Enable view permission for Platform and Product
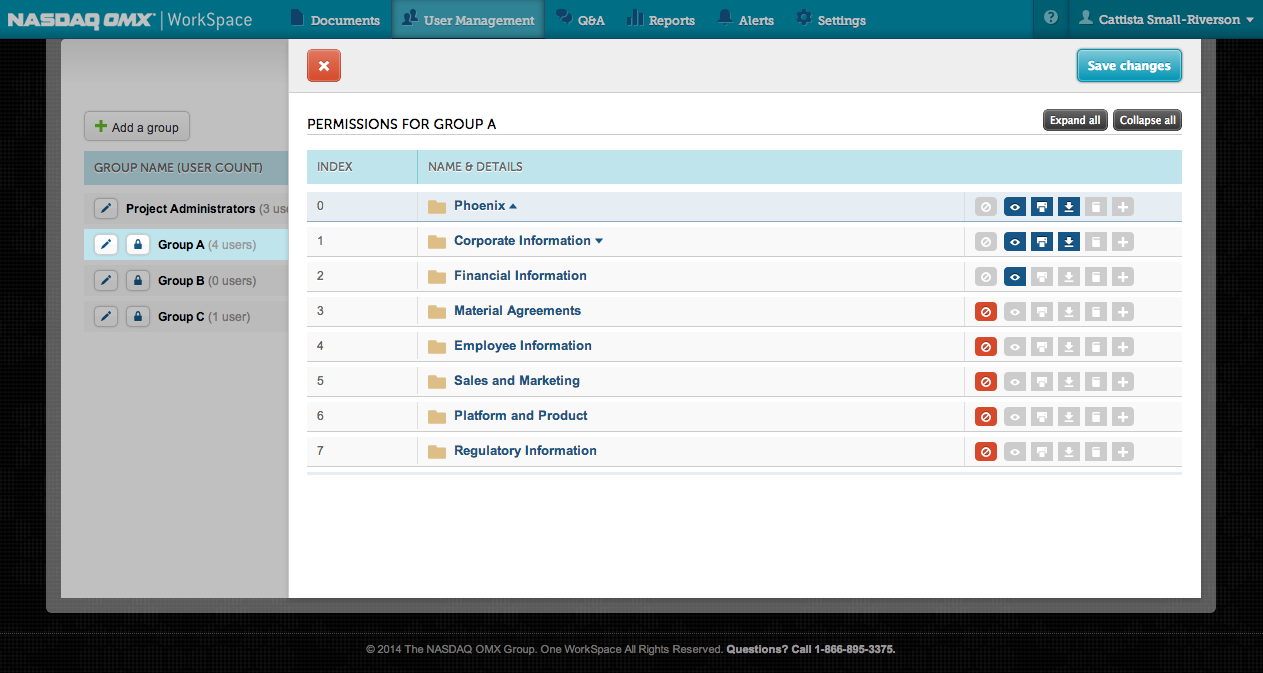1263x673 pixels. [x=1015, y=417]
